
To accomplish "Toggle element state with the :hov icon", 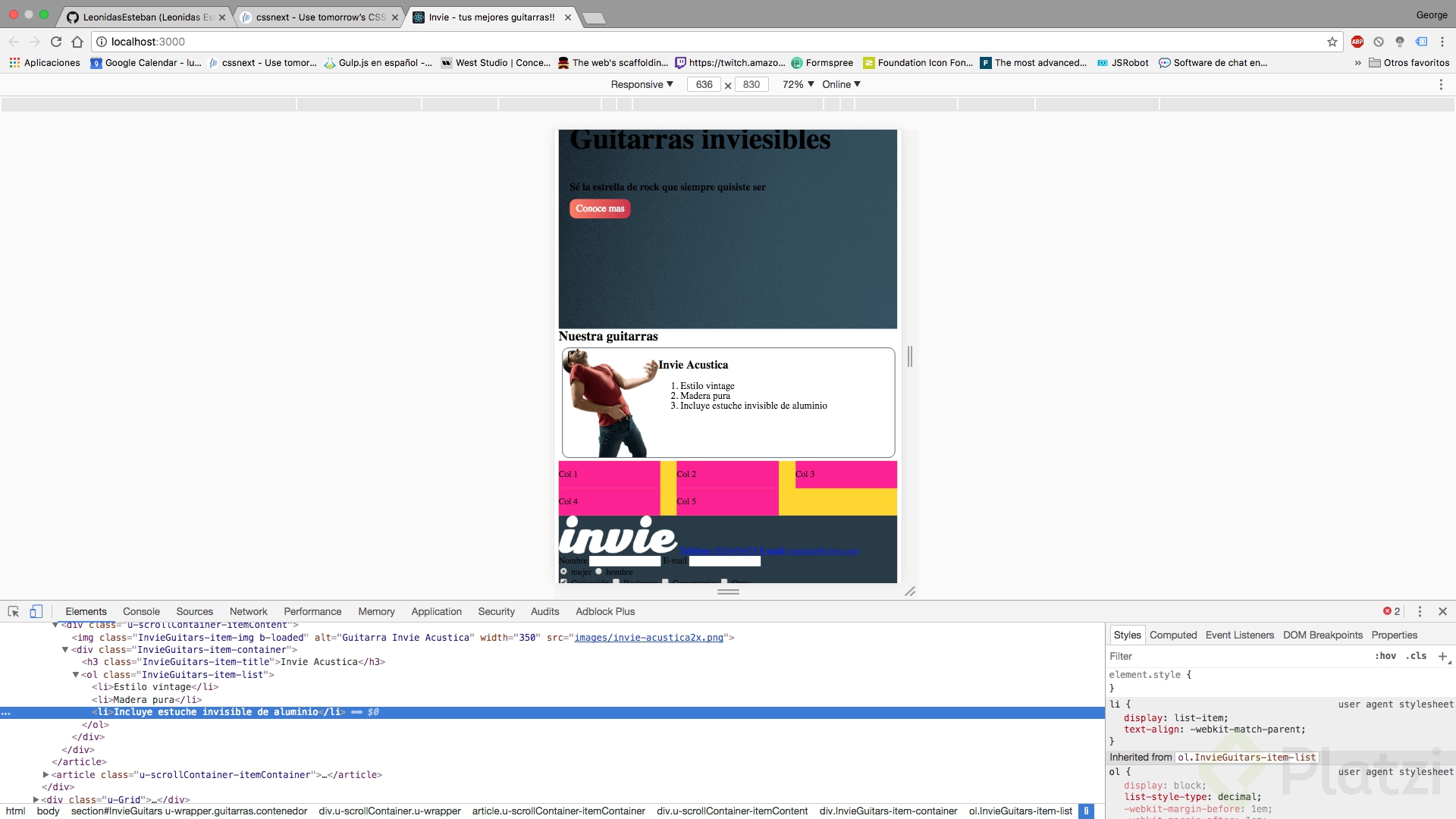I will [1385, 656].
